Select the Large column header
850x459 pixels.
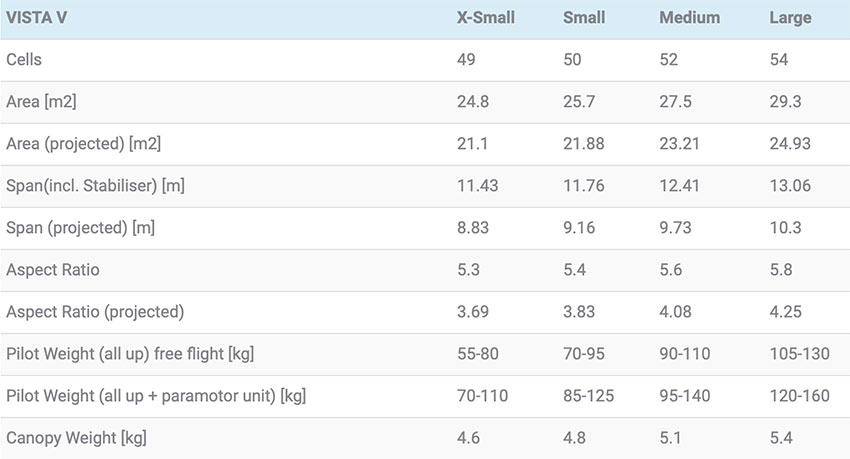pyautogui.click(x=790, y=18)
